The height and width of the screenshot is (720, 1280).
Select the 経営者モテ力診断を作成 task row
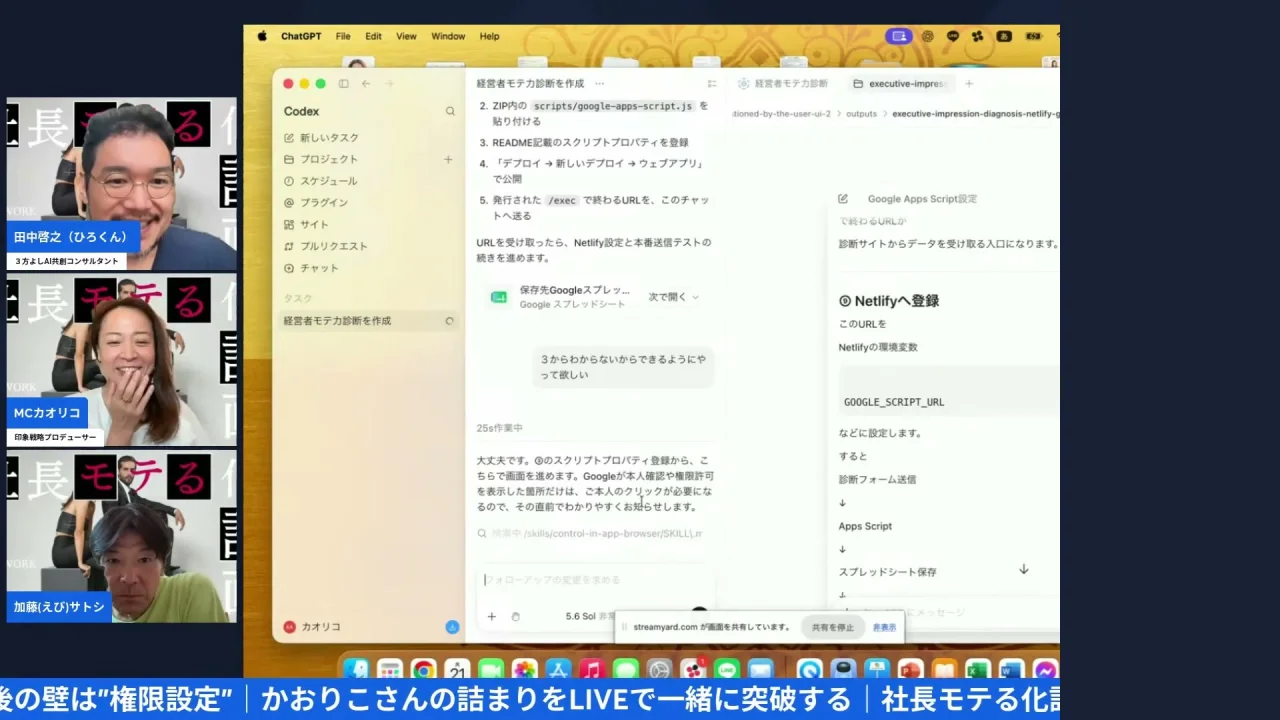[368, 321]
